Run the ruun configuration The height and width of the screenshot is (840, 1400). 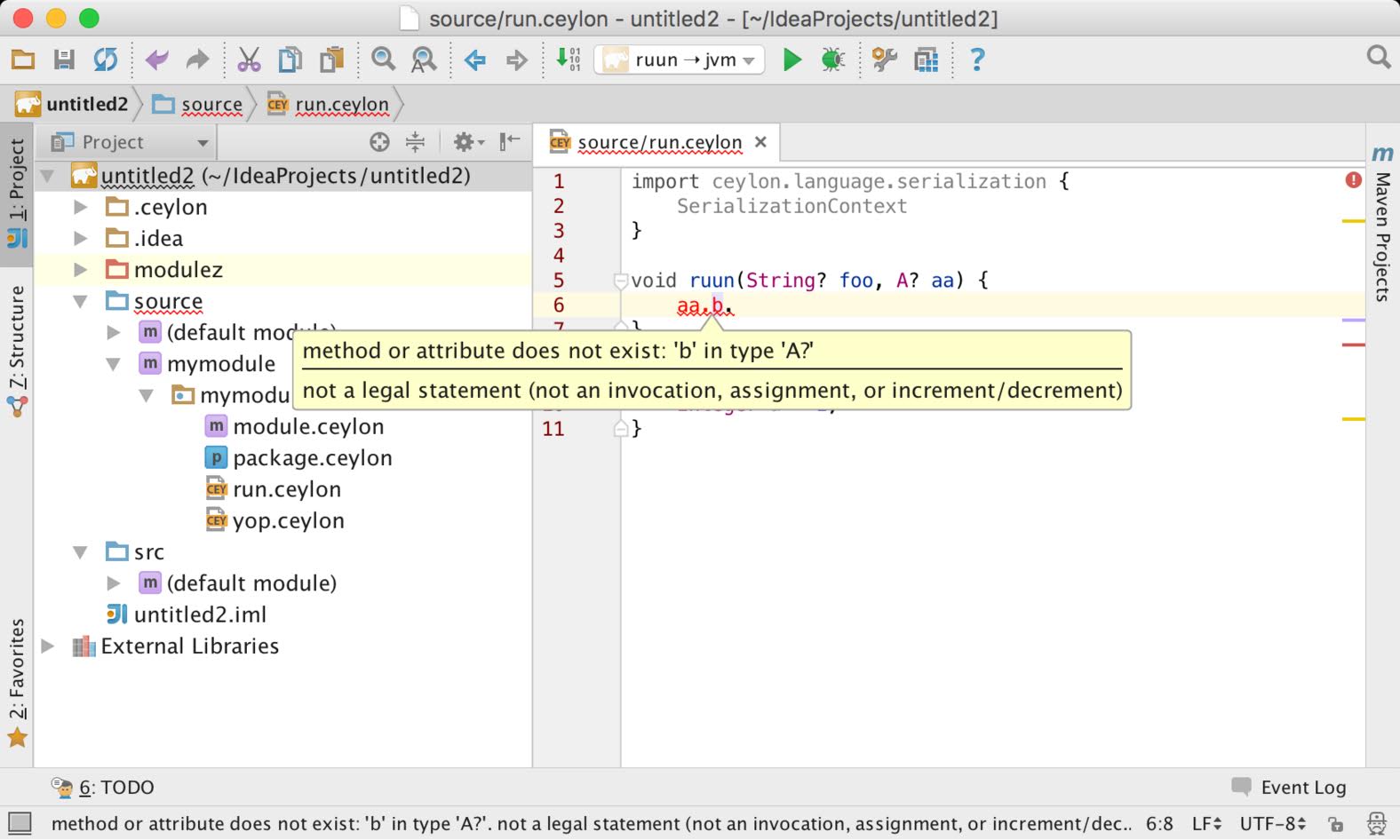(x=791, y=60)
